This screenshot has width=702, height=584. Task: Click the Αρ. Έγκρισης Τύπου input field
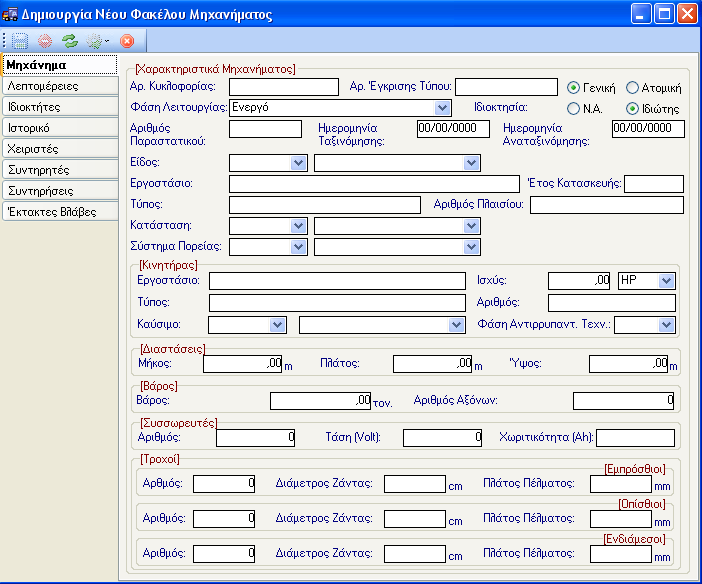[506, 87]
